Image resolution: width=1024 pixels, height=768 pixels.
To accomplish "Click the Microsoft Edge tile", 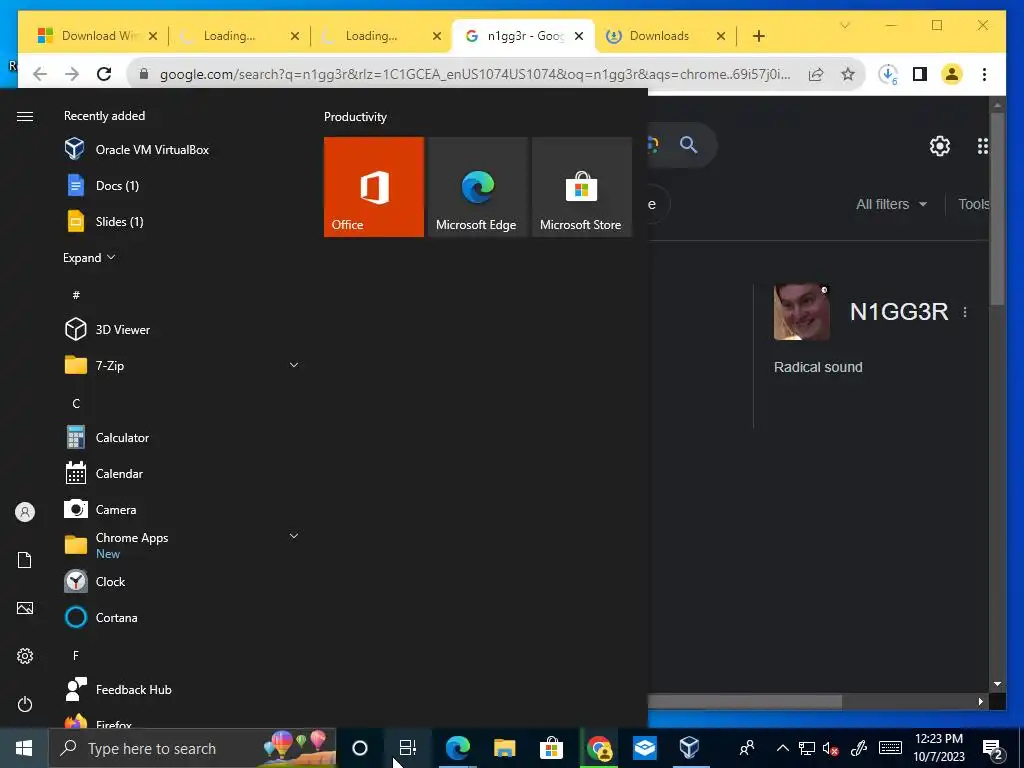I will (x=478, y=187).
